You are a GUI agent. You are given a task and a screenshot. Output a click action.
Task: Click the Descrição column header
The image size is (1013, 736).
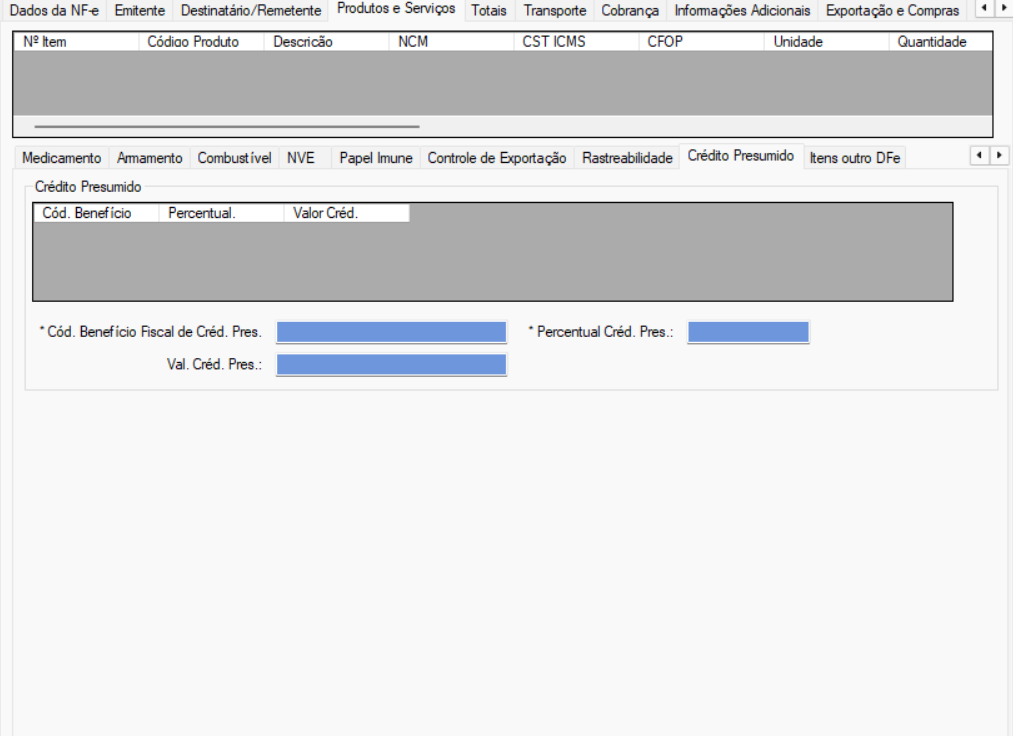click(326, 41)
